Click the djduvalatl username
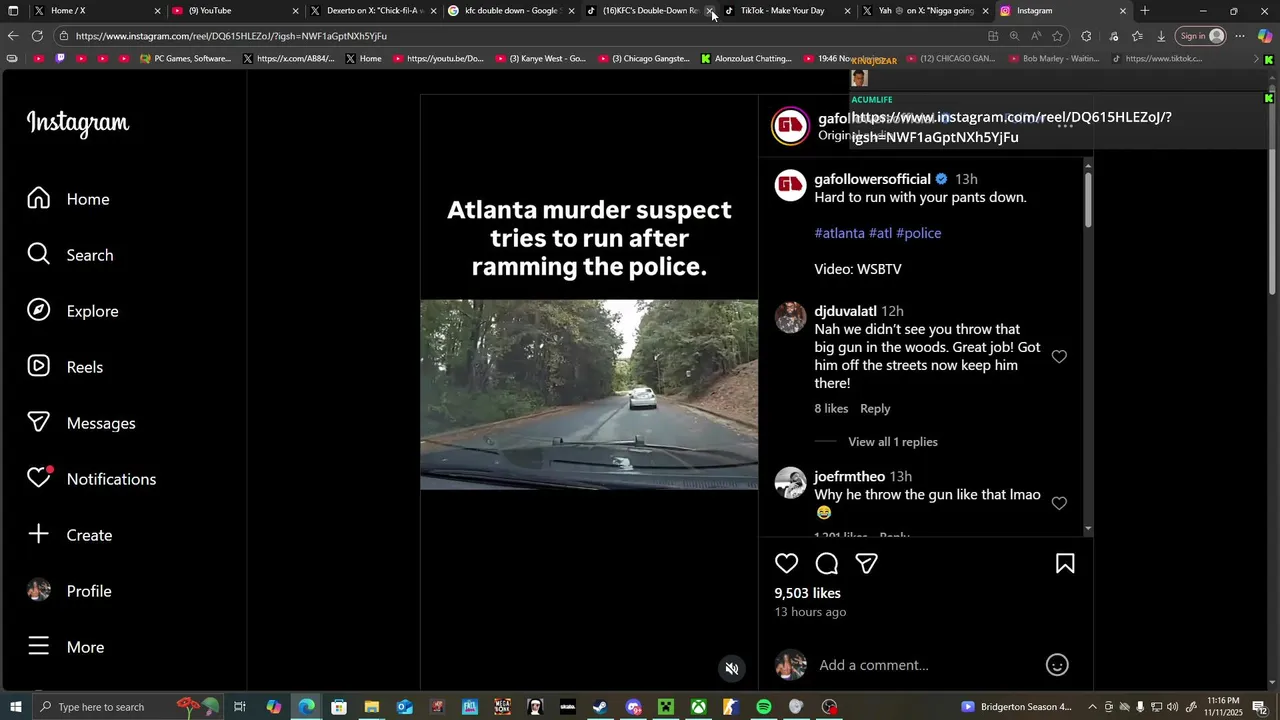1280x720 pixels. 845,311
